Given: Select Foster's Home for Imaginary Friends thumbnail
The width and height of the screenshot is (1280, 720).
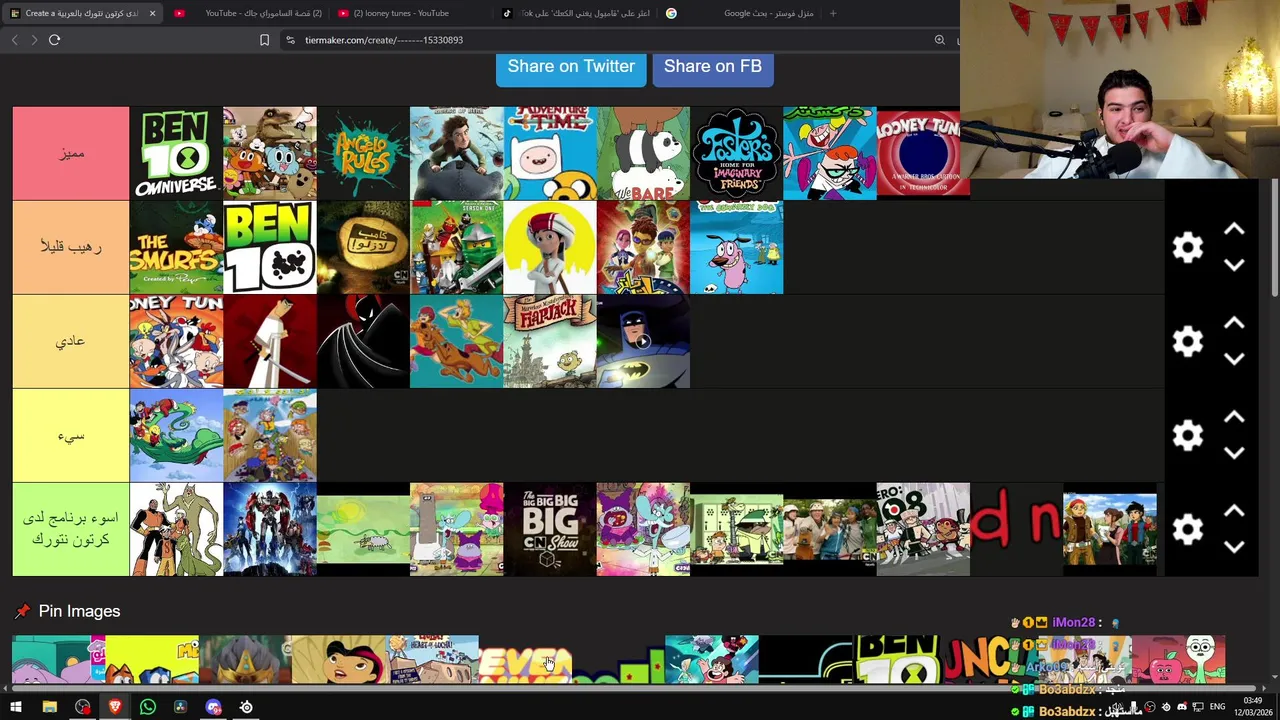Looking at the screenshot, I should pos(736,153).
